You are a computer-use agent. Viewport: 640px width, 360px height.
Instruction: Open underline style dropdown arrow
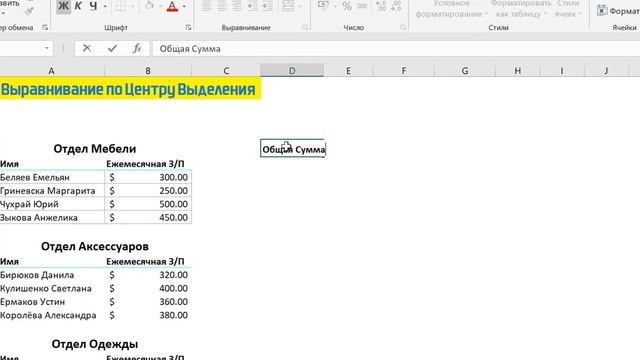click(105, 6)
